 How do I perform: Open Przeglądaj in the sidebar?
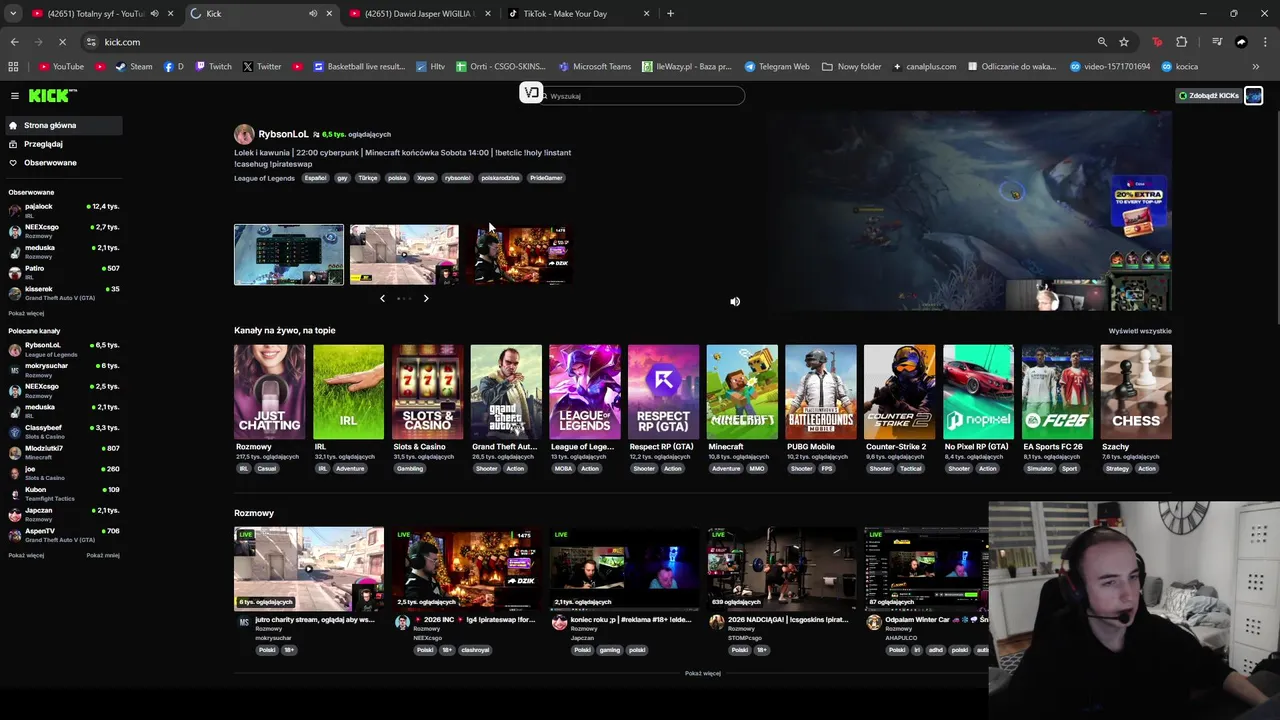[62, 144]
